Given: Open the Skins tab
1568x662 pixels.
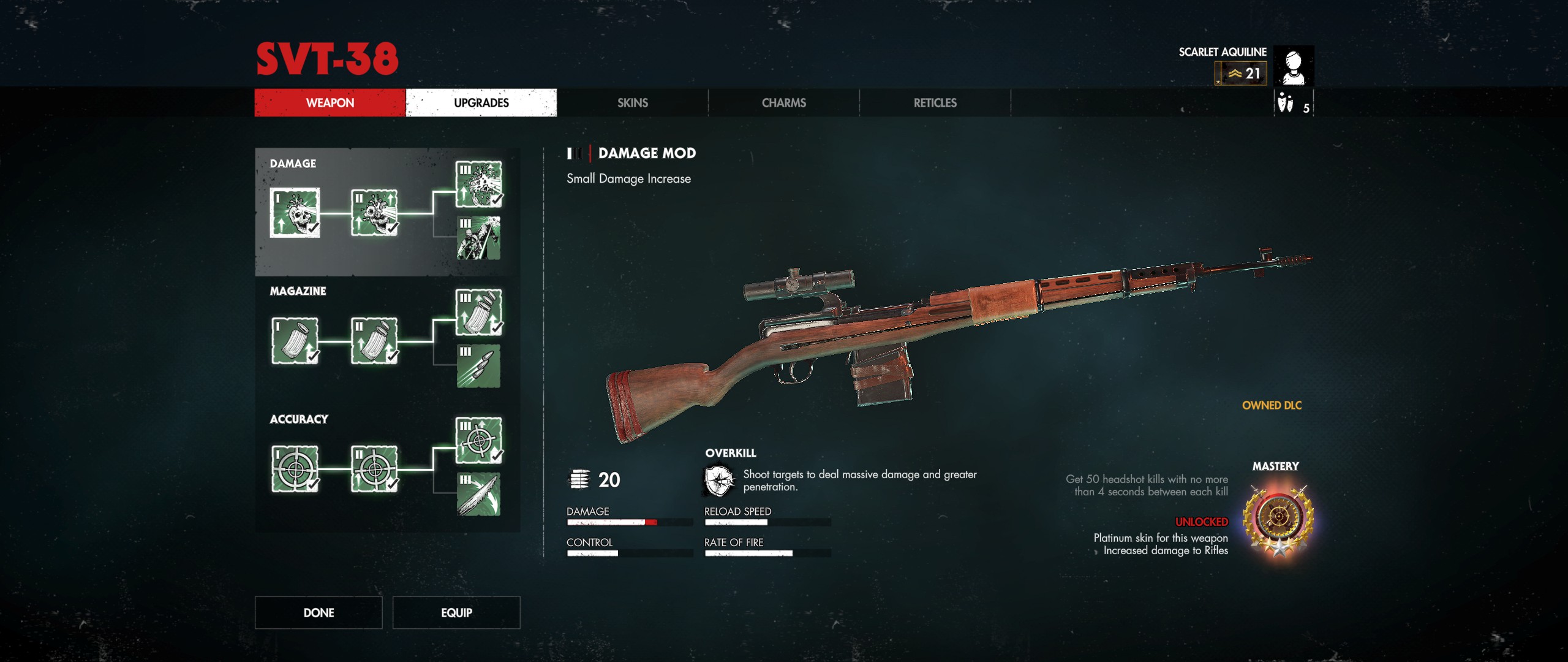Looking at the screenshot, I should click(633, 102).
